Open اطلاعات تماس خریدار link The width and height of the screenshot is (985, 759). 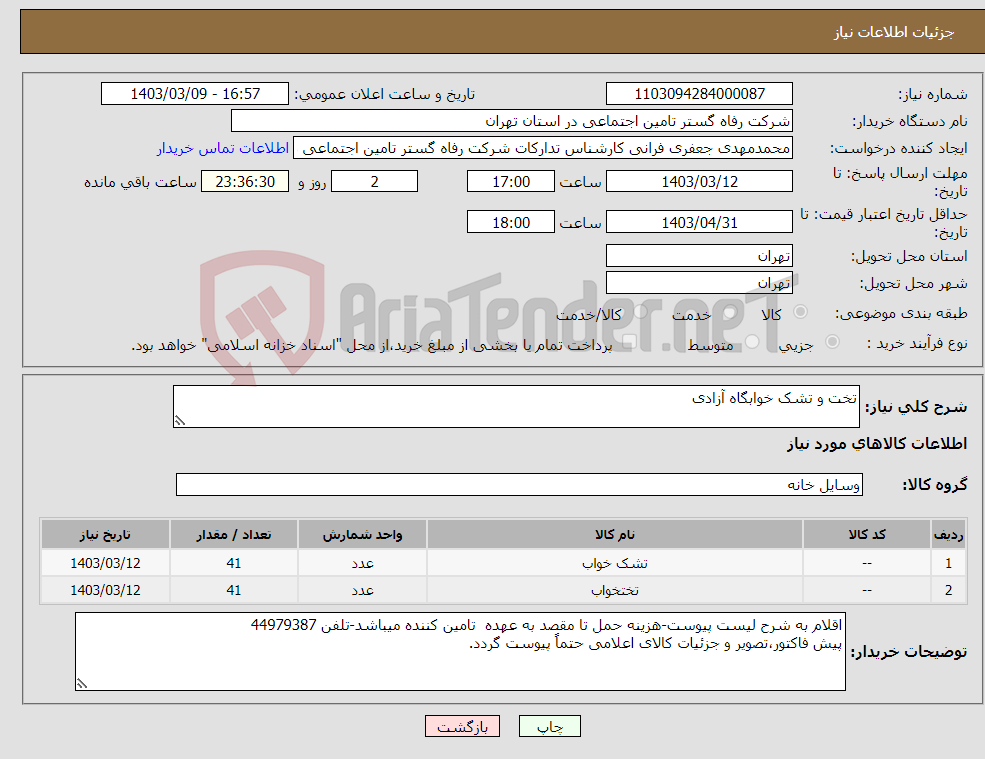(x=222, y=148)
